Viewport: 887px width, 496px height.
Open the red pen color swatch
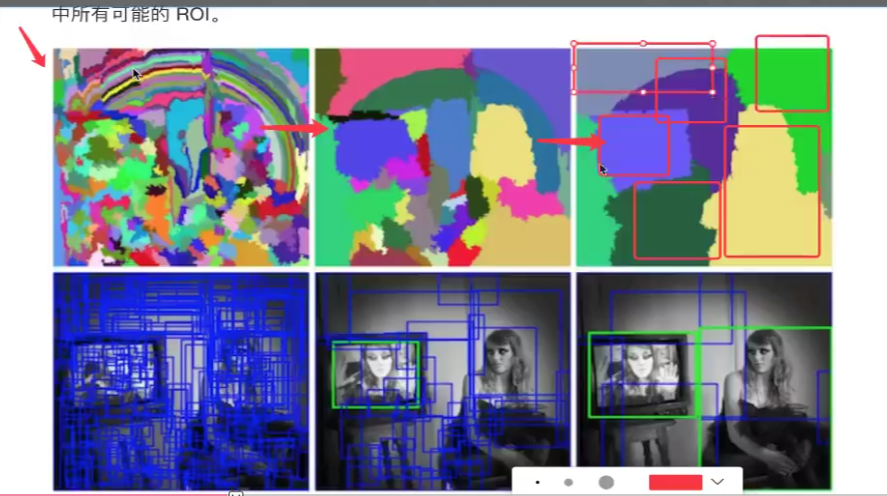point(675,482)
